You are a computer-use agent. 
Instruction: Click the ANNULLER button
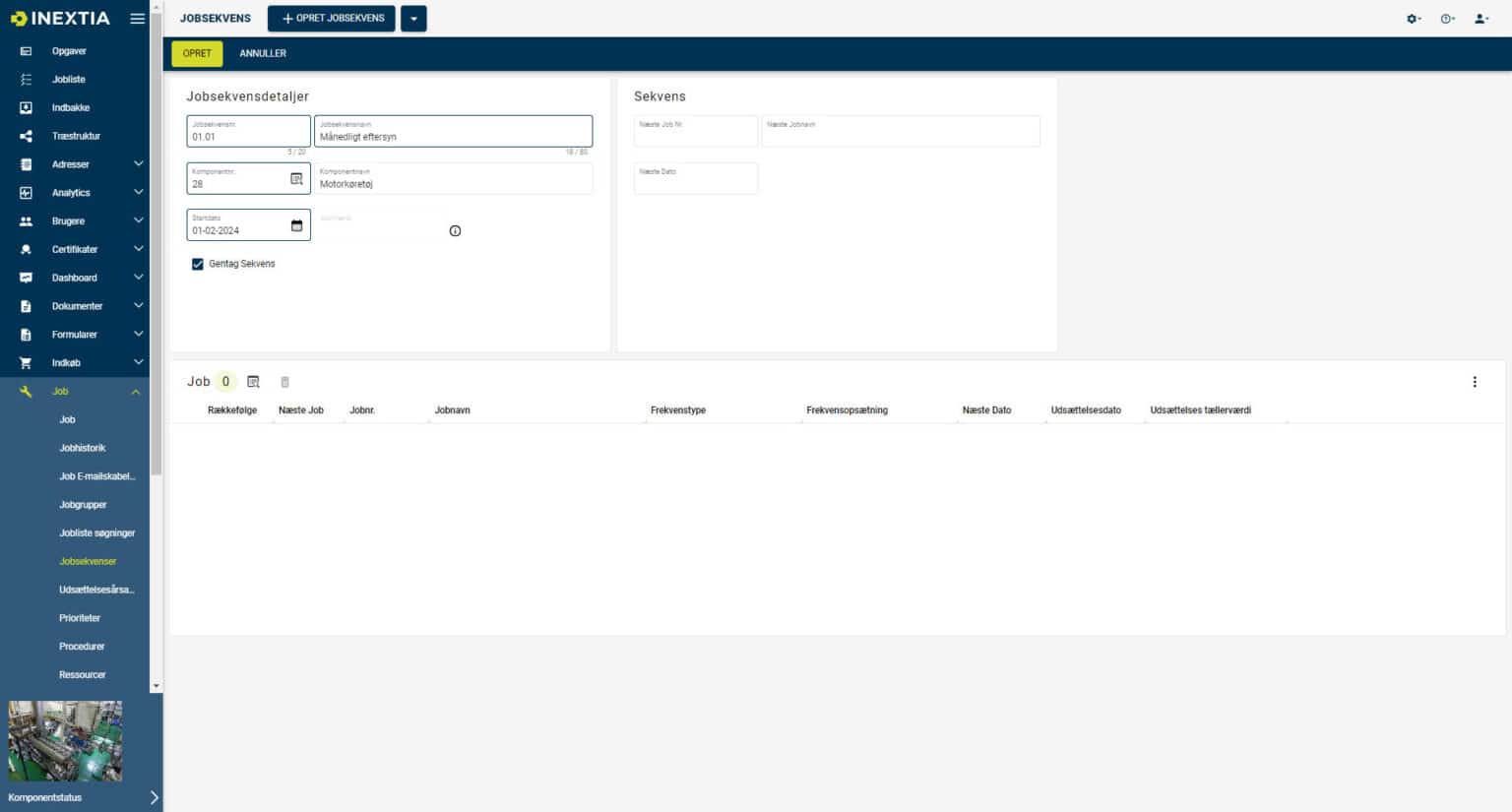pyautogui.click(x=263, y=53)
